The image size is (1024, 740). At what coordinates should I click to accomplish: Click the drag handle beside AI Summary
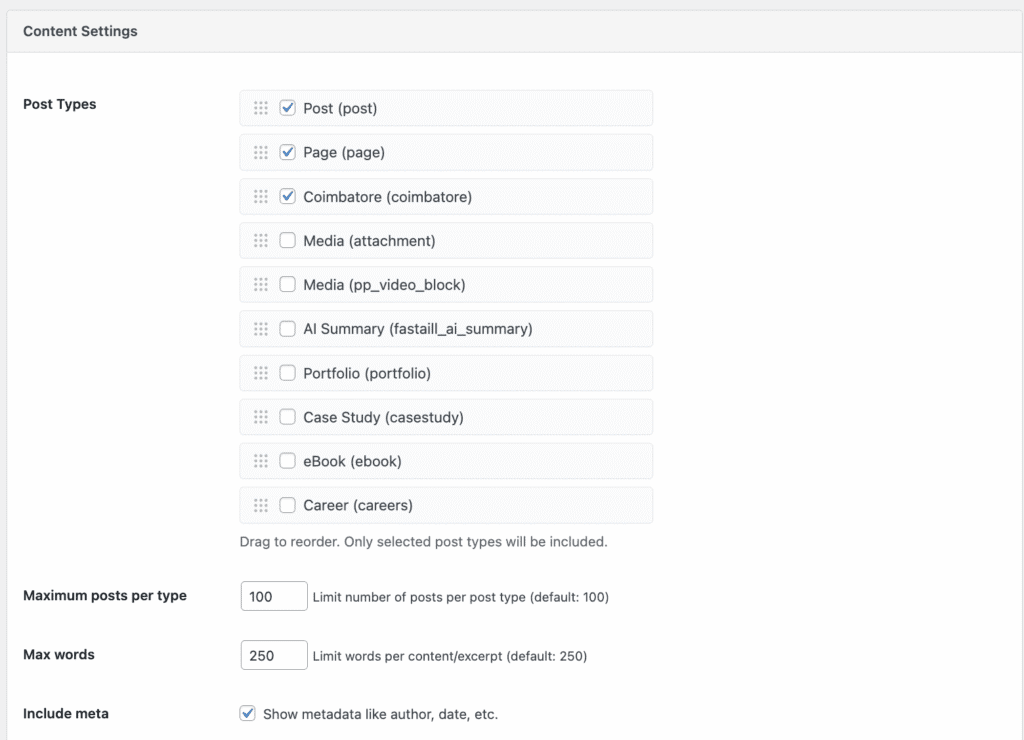pos(261,328)
